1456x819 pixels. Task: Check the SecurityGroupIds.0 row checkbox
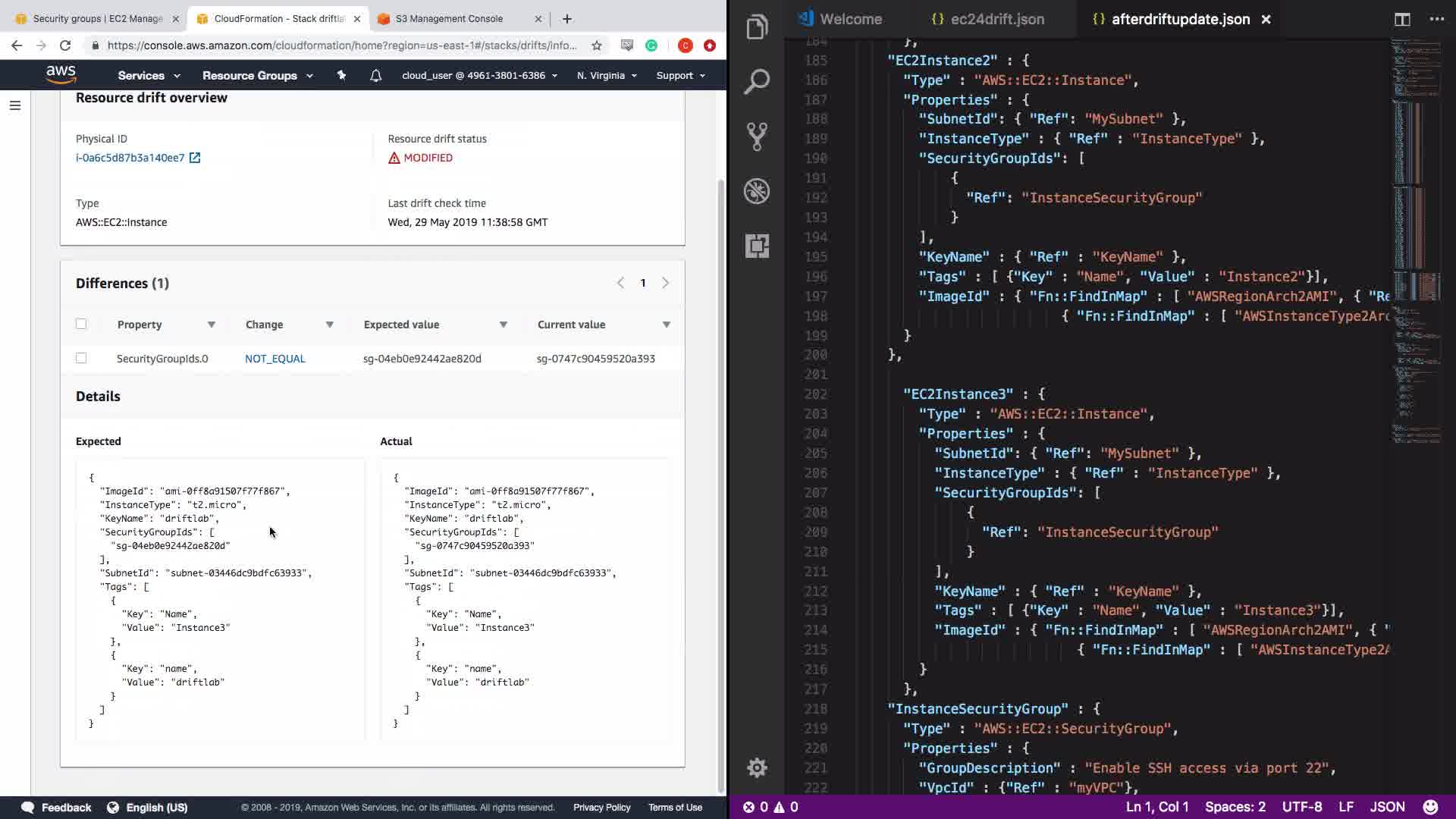pos(81,358)
